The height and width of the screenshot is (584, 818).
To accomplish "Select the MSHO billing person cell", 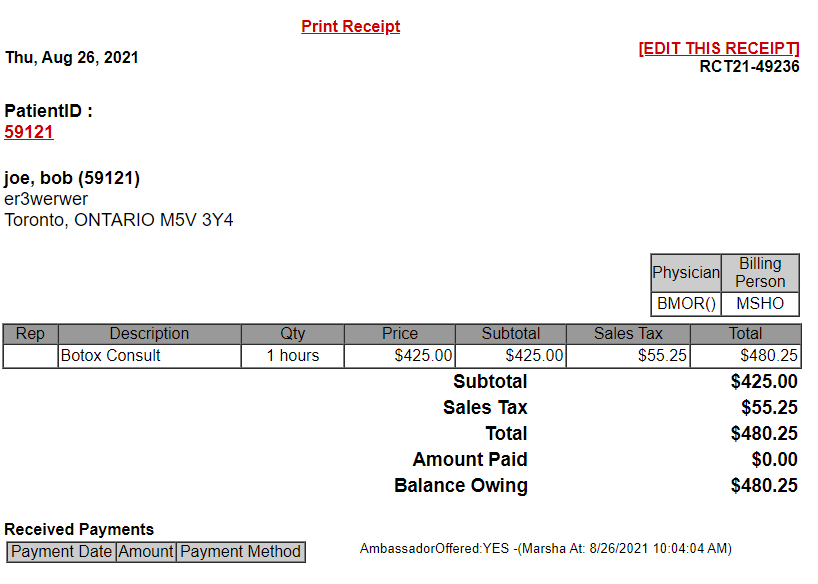I will pos(760,304).
